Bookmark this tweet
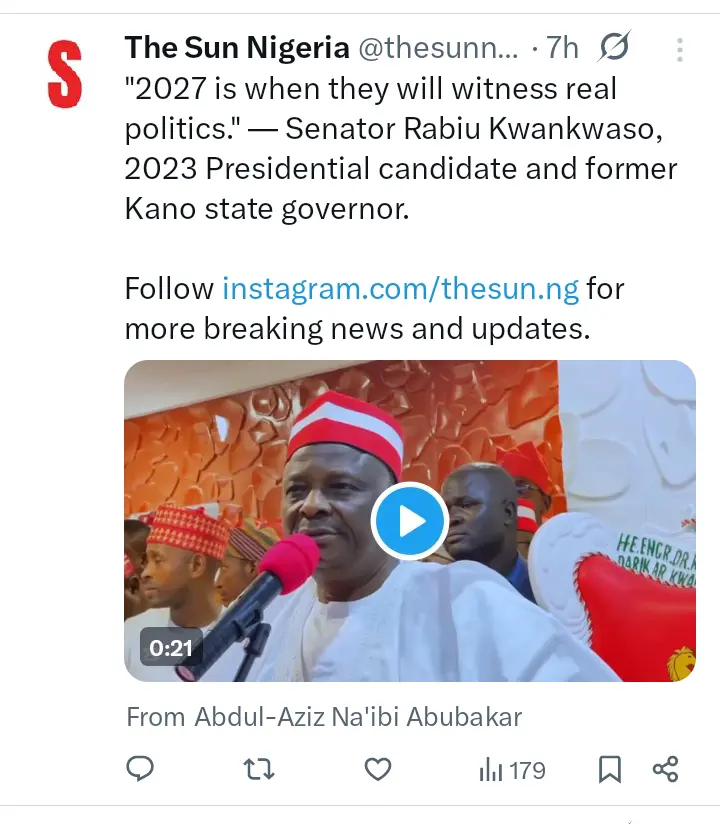Screen dimensions: 720x824 [609, 769]
